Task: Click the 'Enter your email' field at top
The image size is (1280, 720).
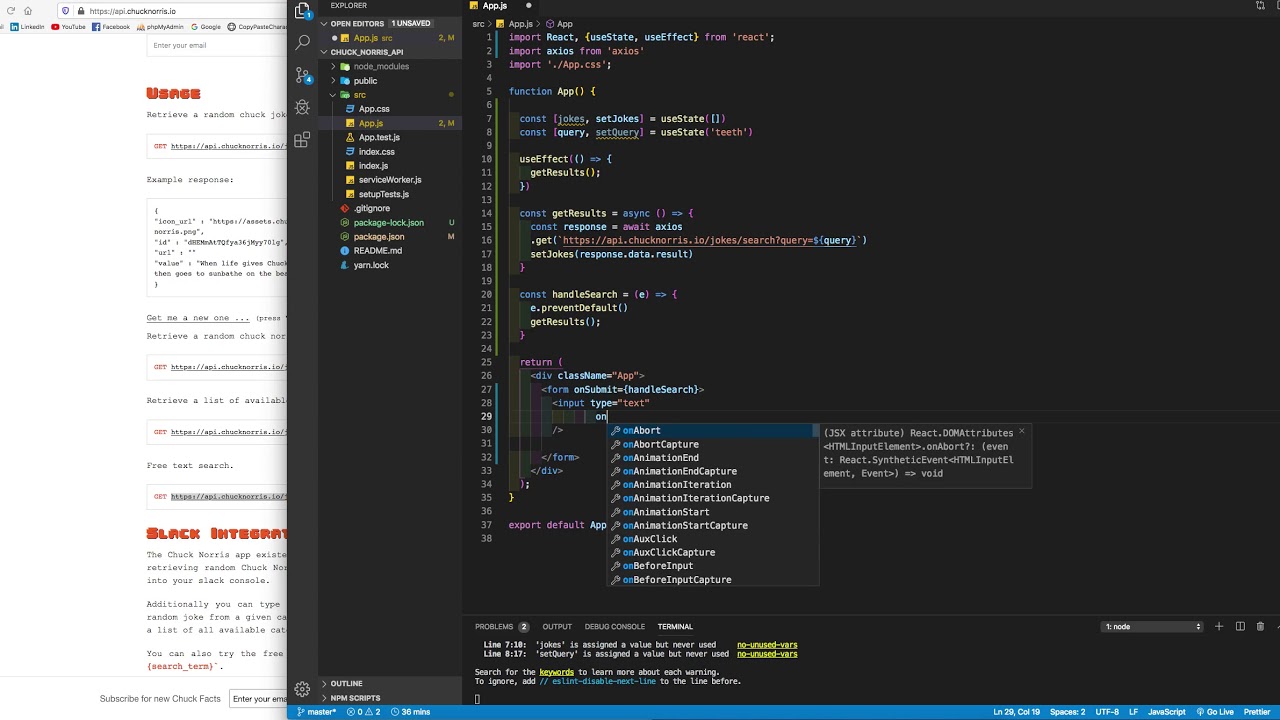Action: 215,45
